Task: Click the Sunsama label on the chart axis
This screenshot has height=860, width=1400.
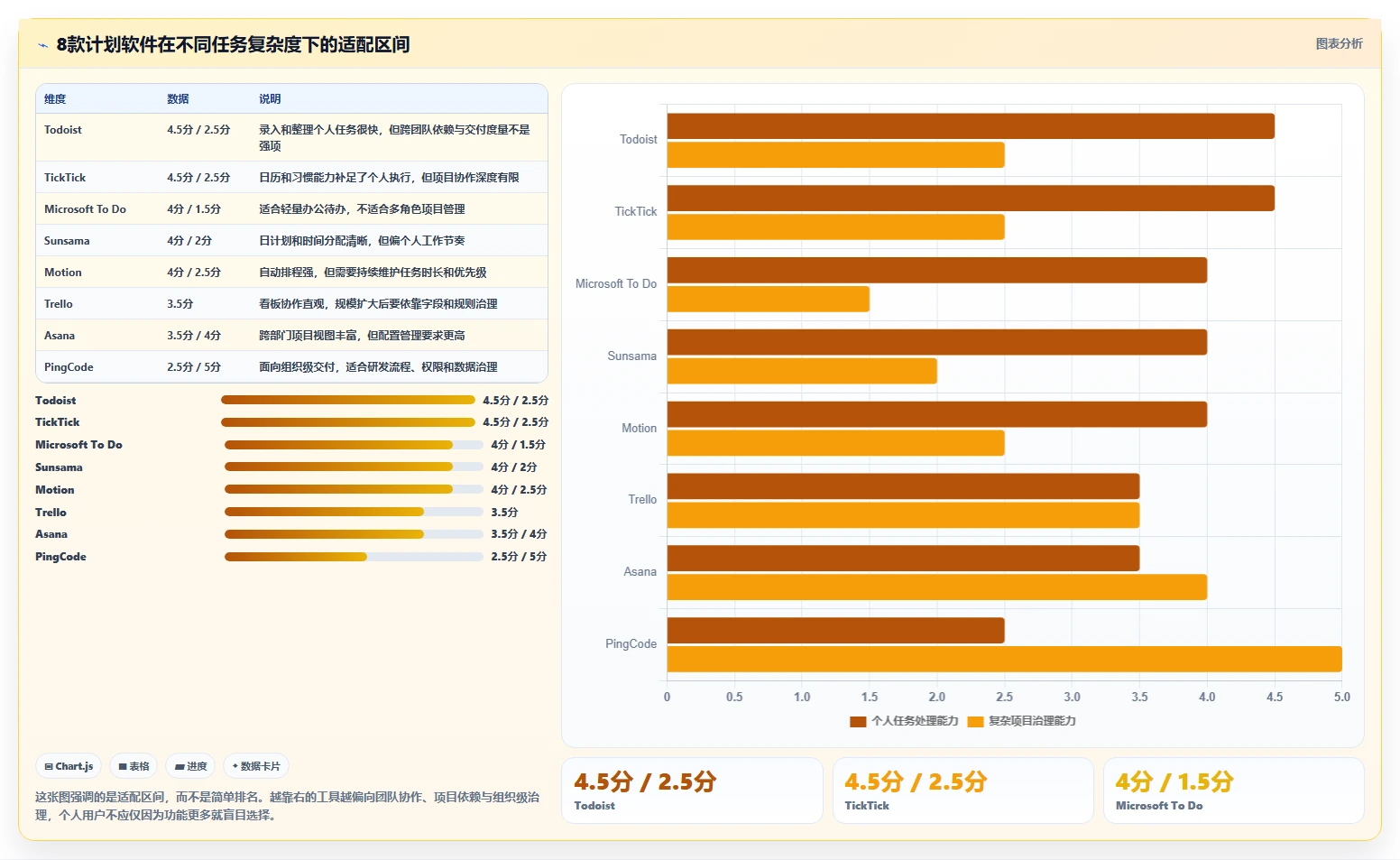Action: 631,356
